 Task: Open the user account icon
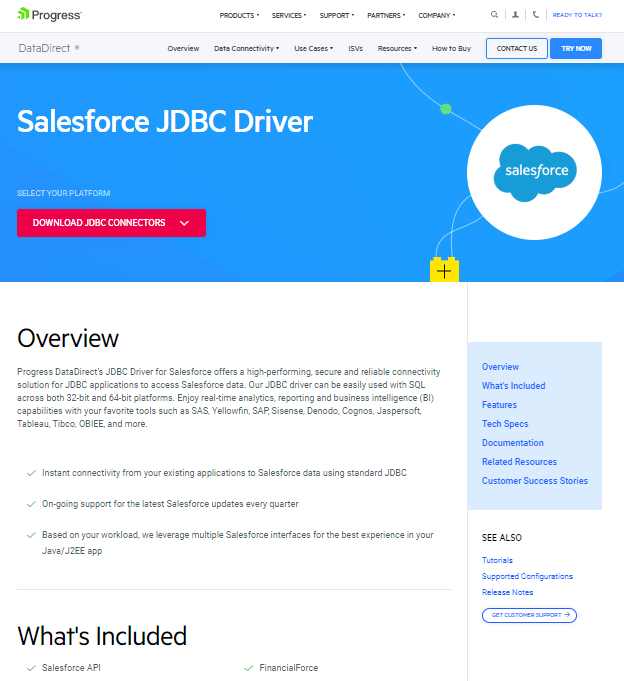point(515,15)
